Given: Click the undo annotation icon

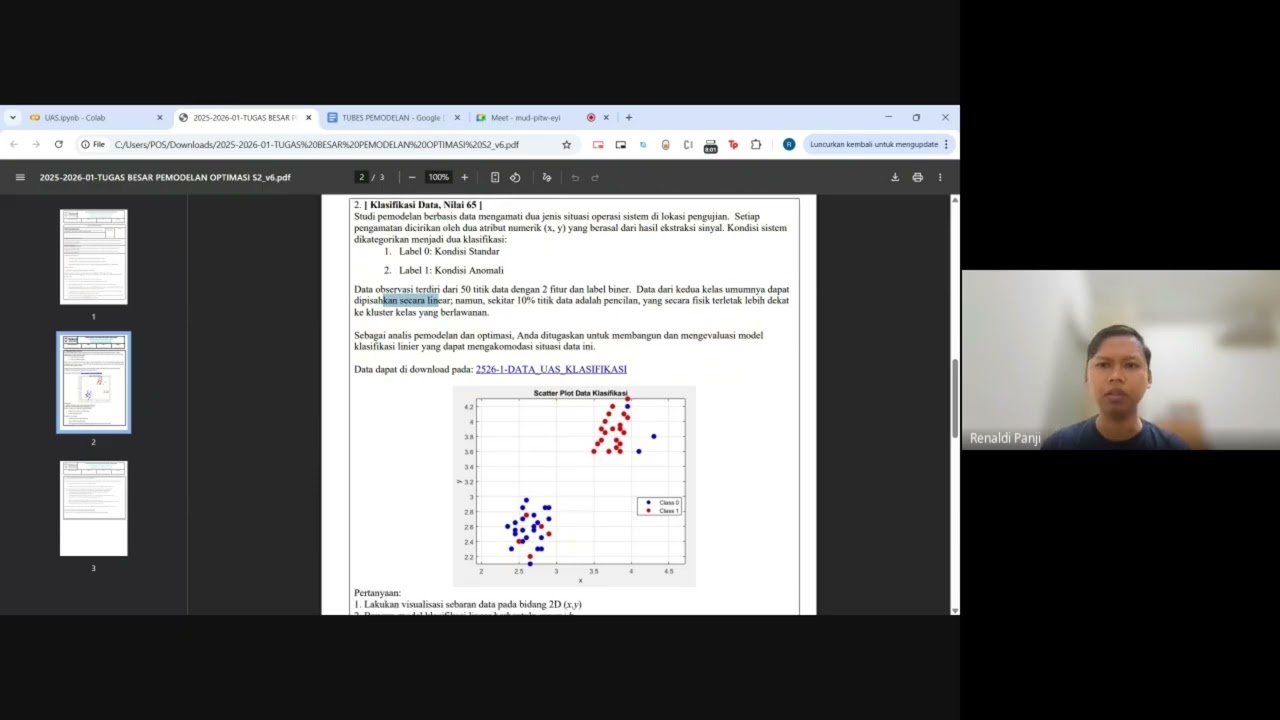Looking at the screenshot, I should (x=575, y=177).
